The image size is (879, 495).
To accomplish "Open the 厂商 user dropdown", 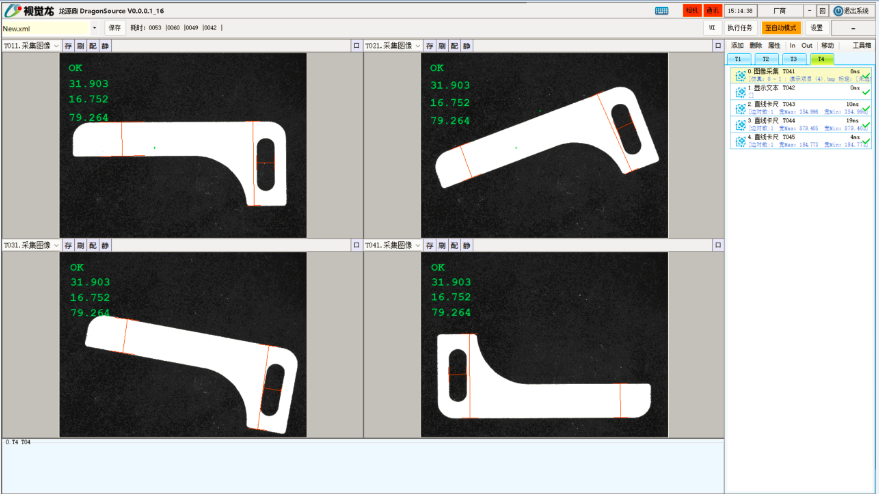I will point(780,11).
